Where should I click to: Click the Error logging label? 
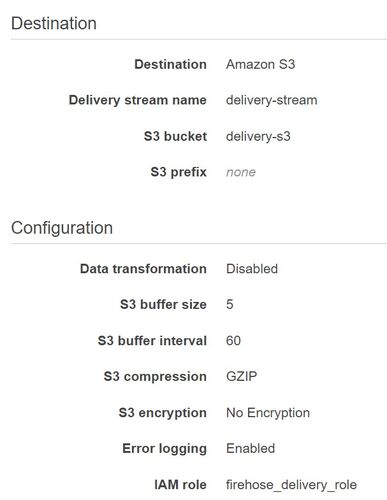pyautogui.click(x=165, y=449)
